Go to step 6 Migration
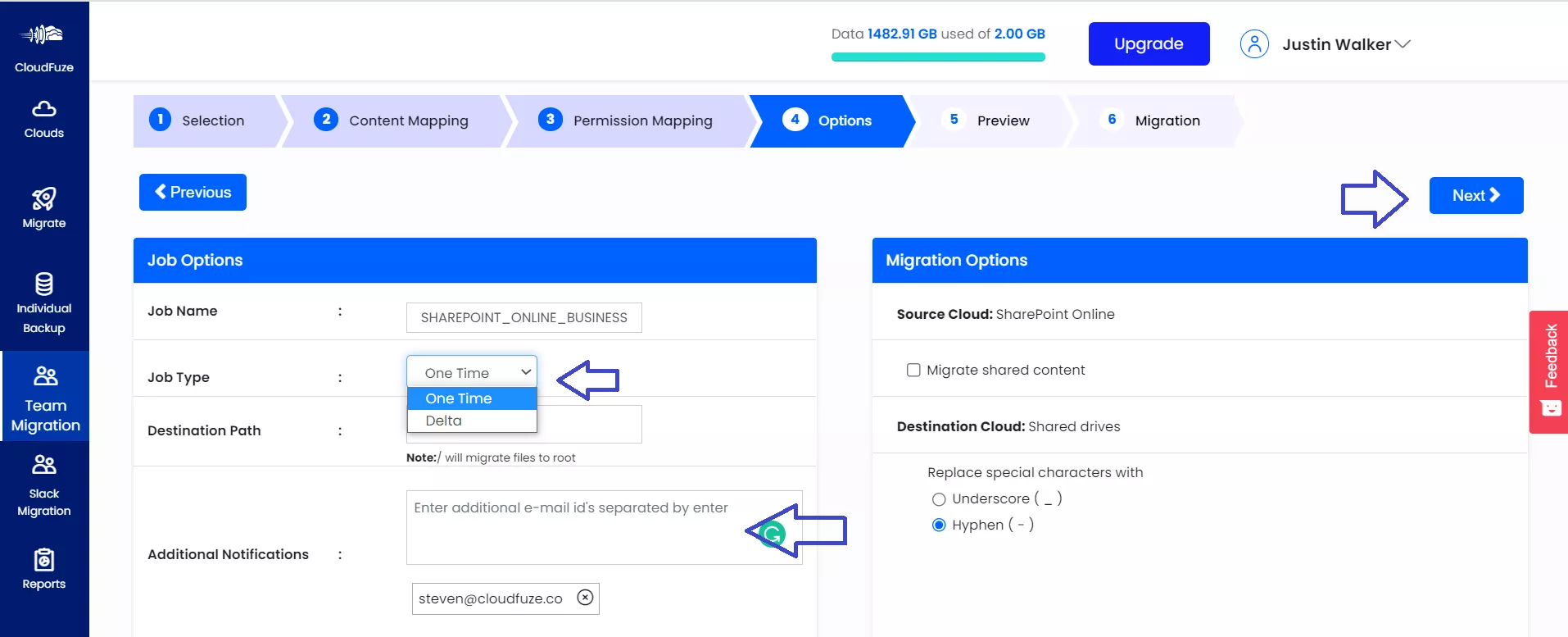This screenshot has width=1568, height=637. click(1154, 121)
